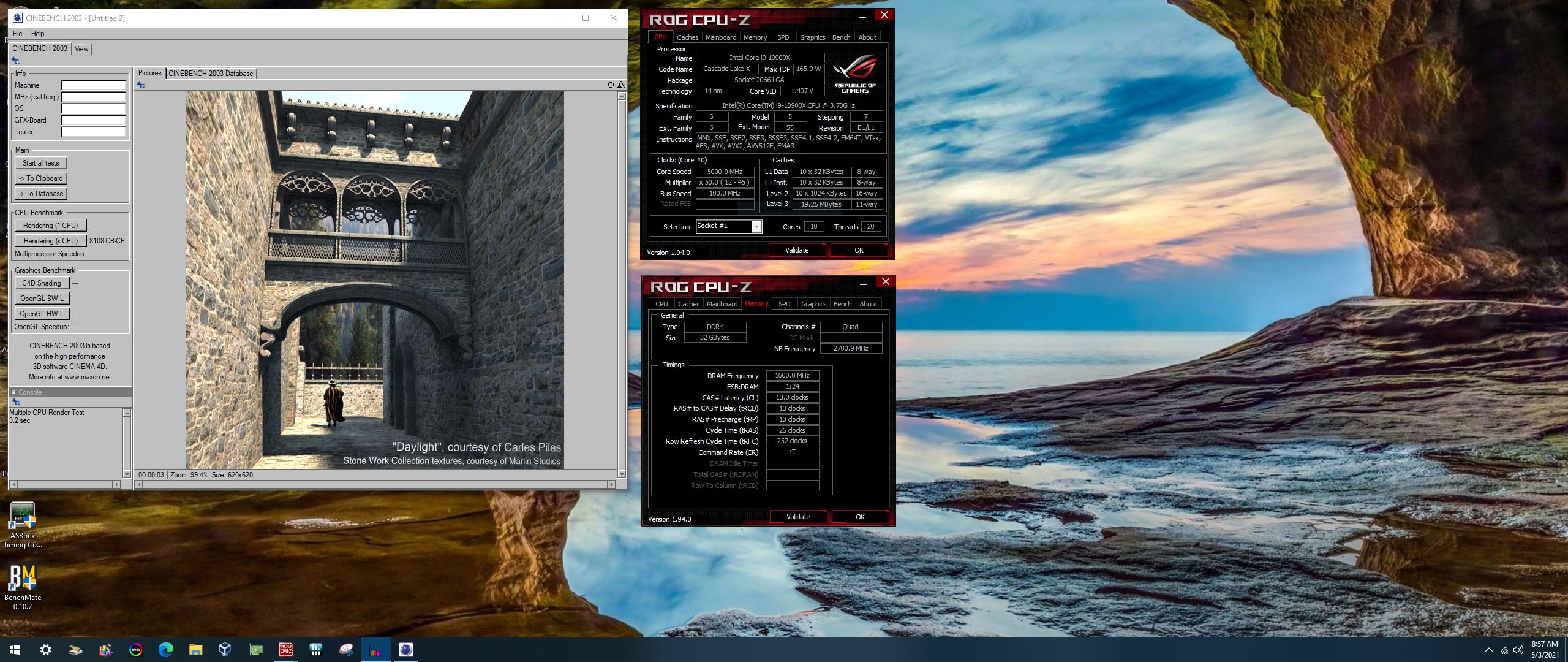1568x662 pixels.
Task: Switch to the View tab in CINEBENCH
Action: click(x=81, y=49)
